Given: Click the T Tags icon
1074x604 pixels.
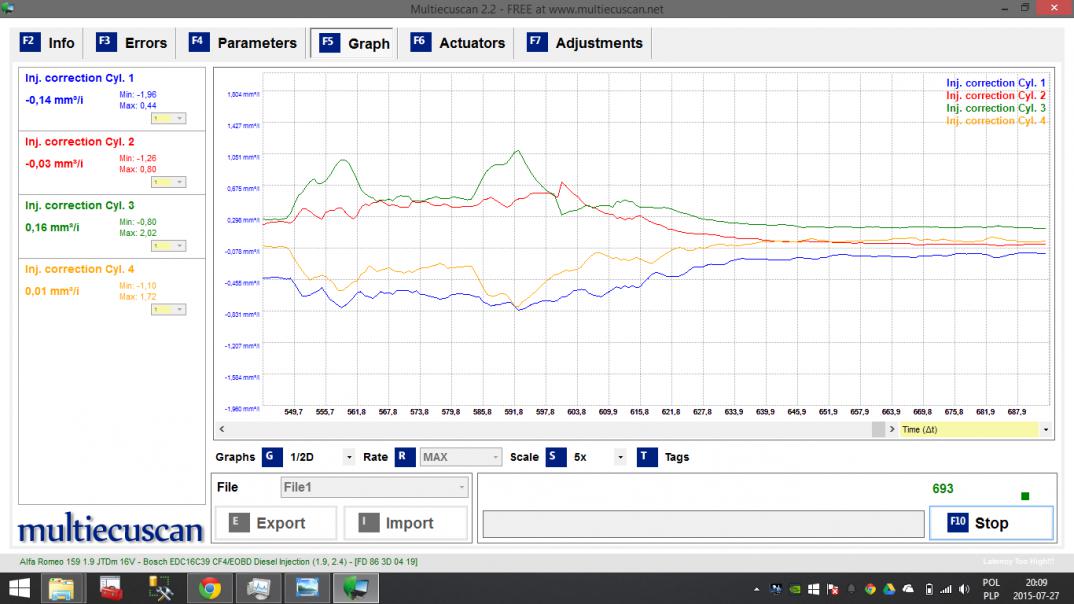Looking at the screenshot, I should coord(645,457).
